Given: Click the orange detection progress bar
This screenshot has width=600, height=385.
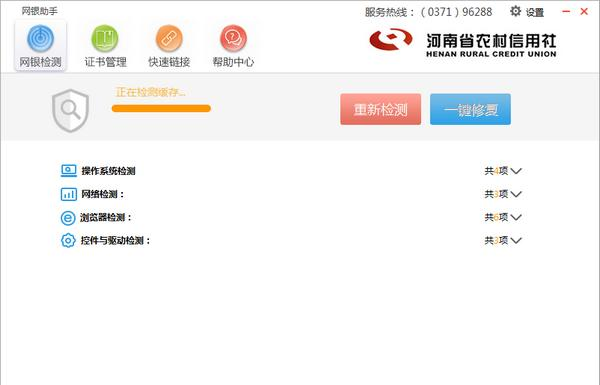Looking at the screenshot, I should pos(161,108).
